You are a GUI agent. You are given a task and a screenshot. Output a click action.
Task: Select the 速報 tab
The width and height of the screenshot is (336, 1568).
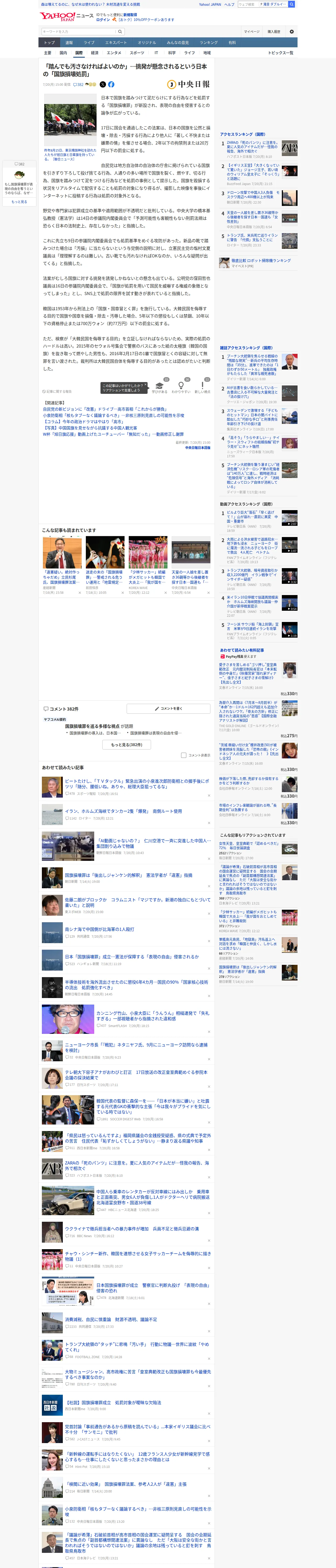coord(69,43)
